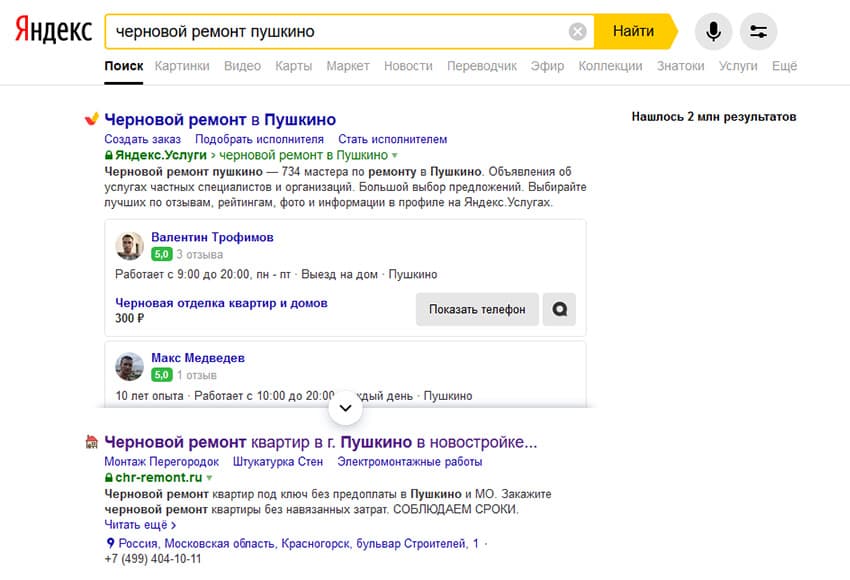
Task: Open the Переводчик tab
Action: [x=481, y=66]
